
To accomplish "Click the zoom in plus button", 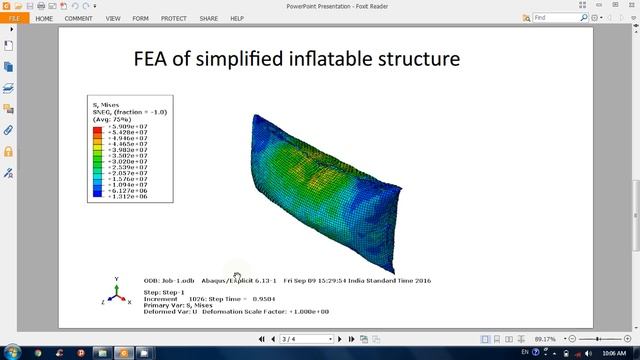I will point(628,339).
